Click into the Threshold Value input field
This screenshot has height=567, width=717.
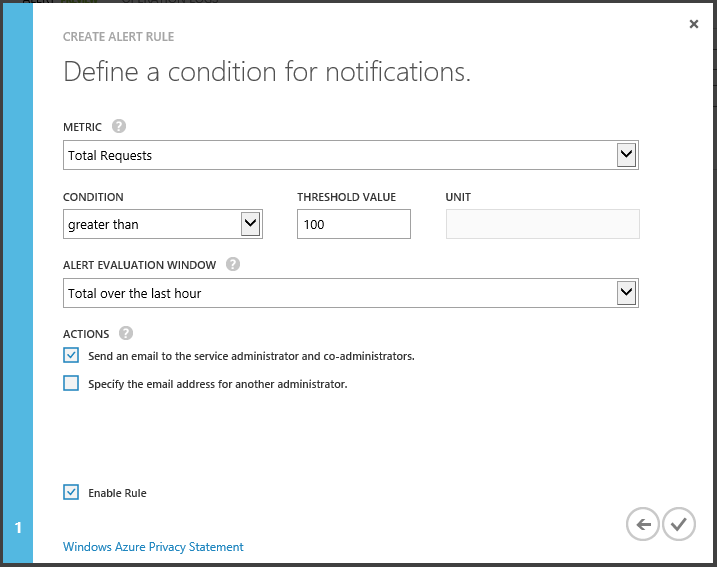coord(353,224)
